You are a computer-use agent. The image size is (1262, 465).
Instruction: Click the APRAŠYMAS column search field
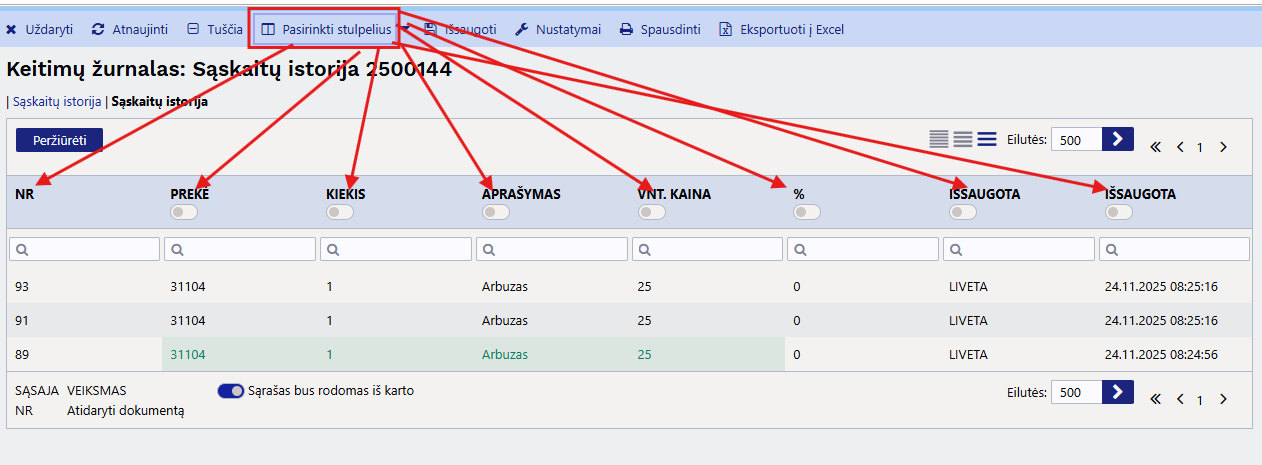553,249
